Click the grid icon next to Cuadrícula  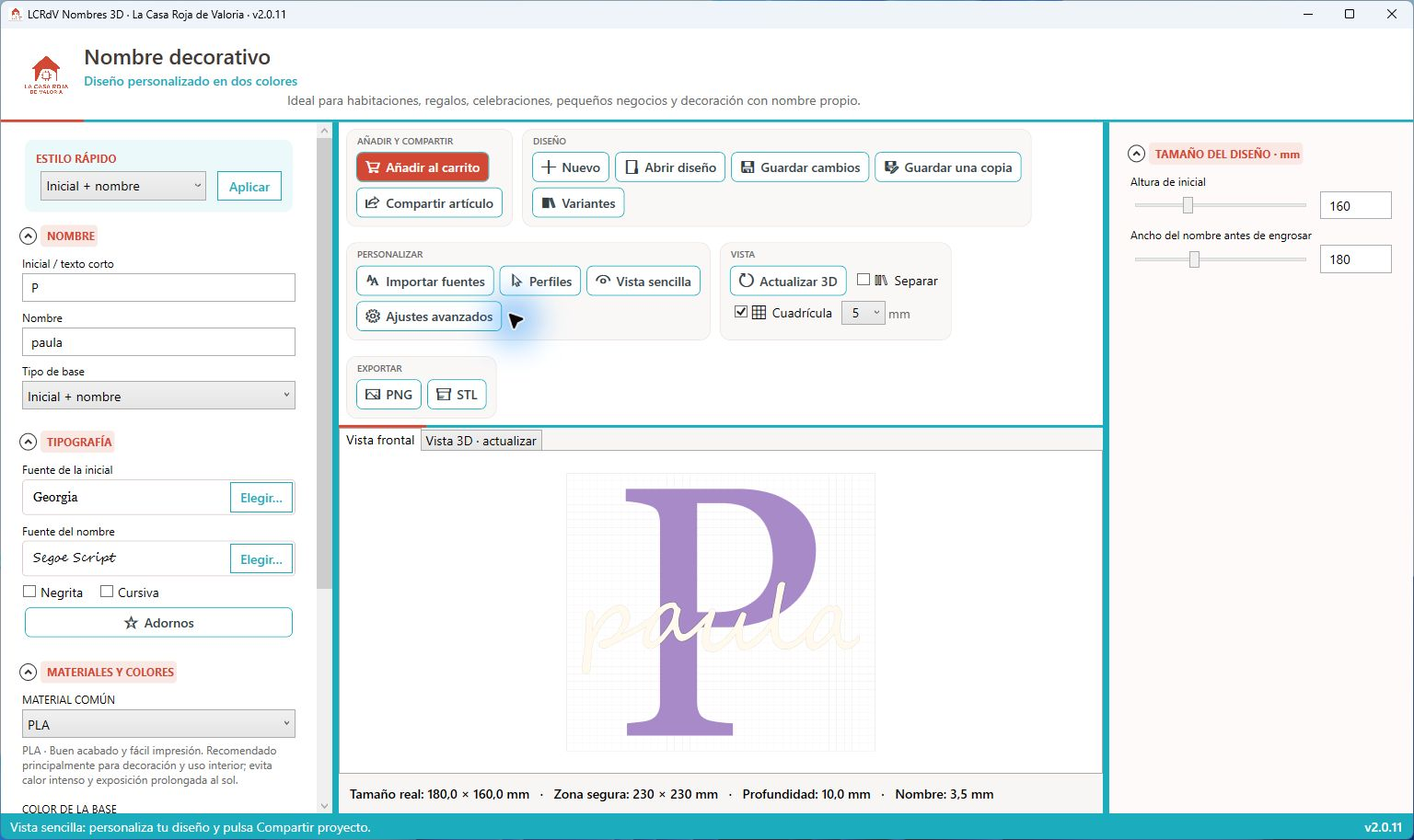(759, 313)
